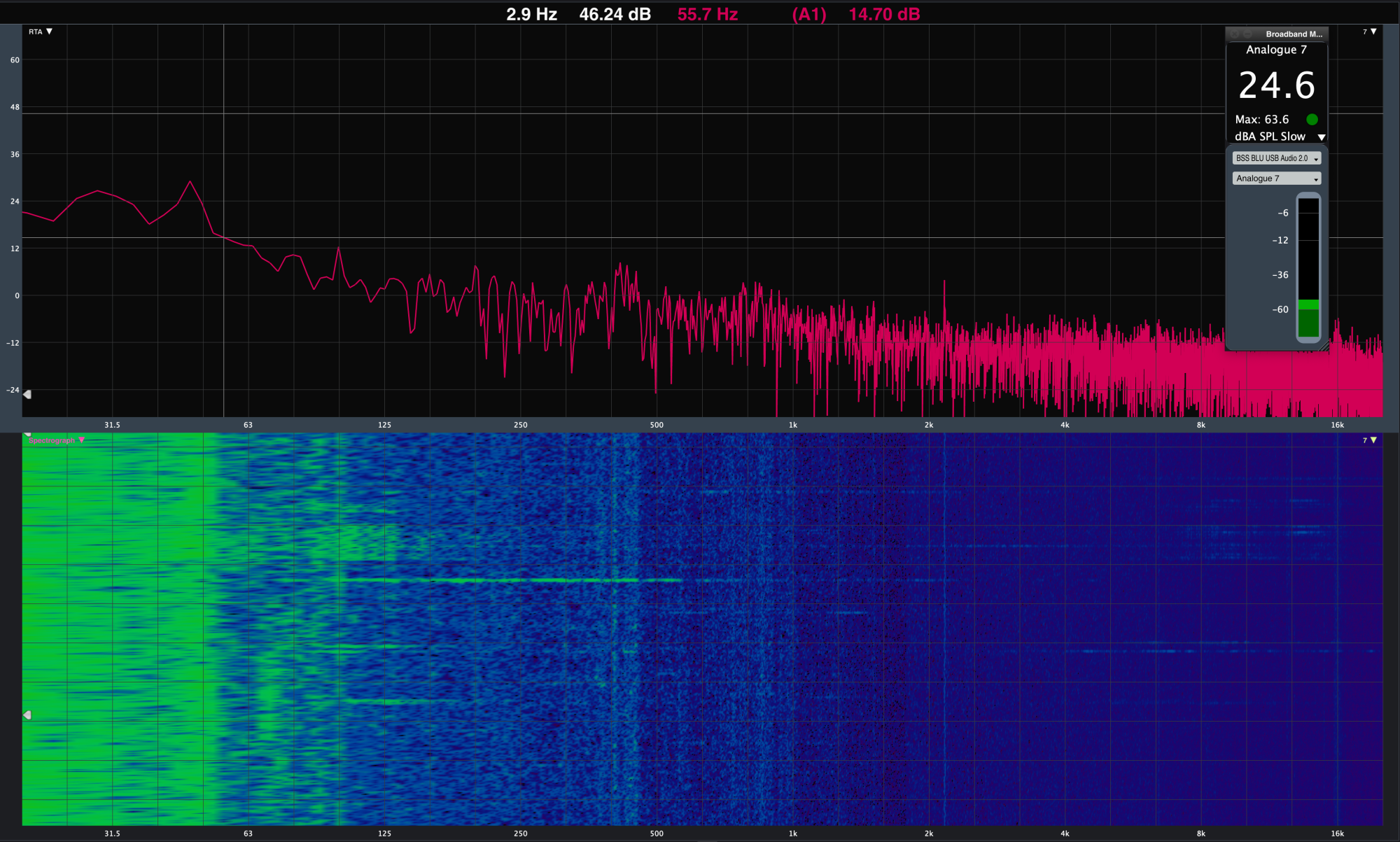The height and width of the screenshot is (842, 1400).
Task: Open the Analogue 7 channel selector
Action: pos(1276,178)
